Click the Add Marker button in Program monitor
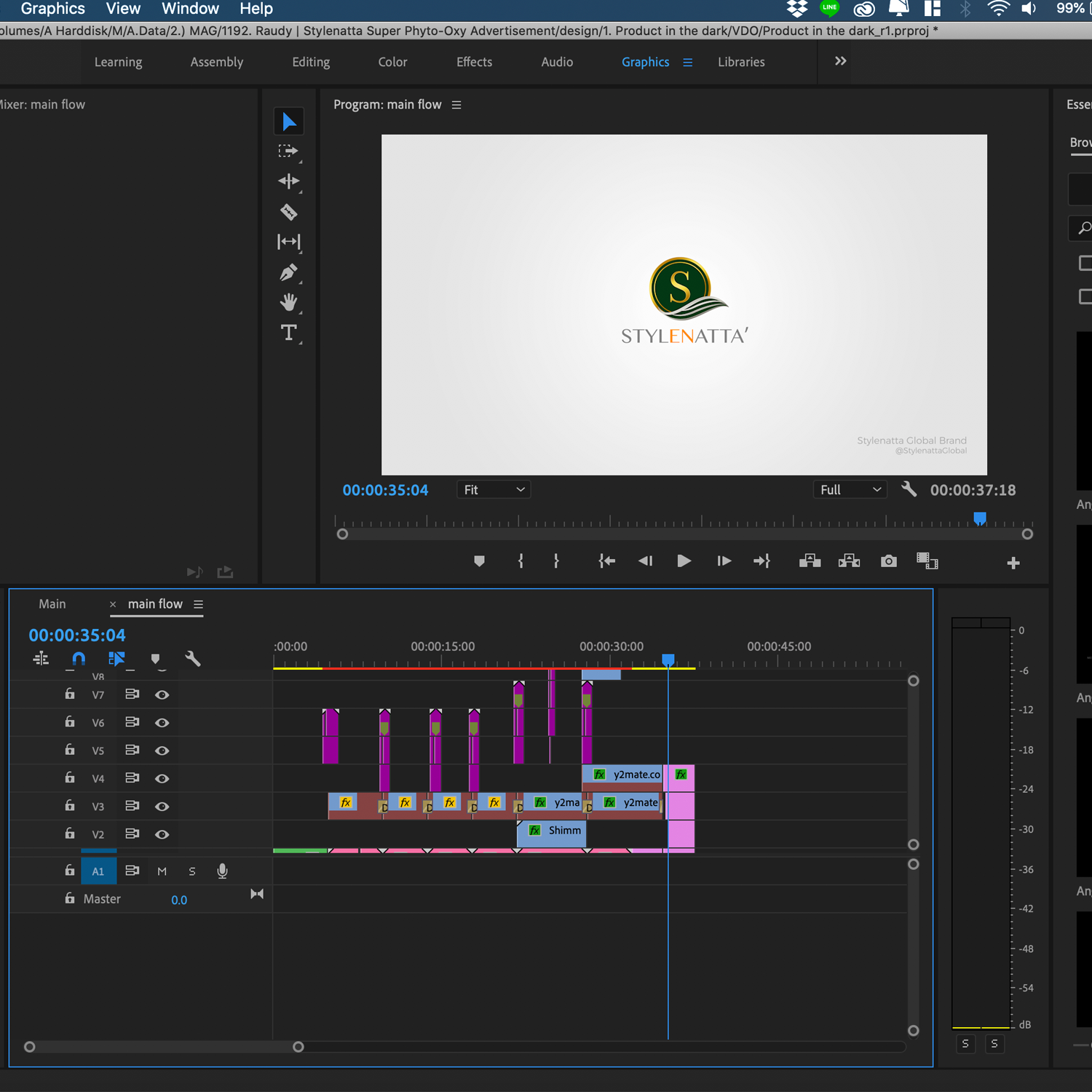 479,561
